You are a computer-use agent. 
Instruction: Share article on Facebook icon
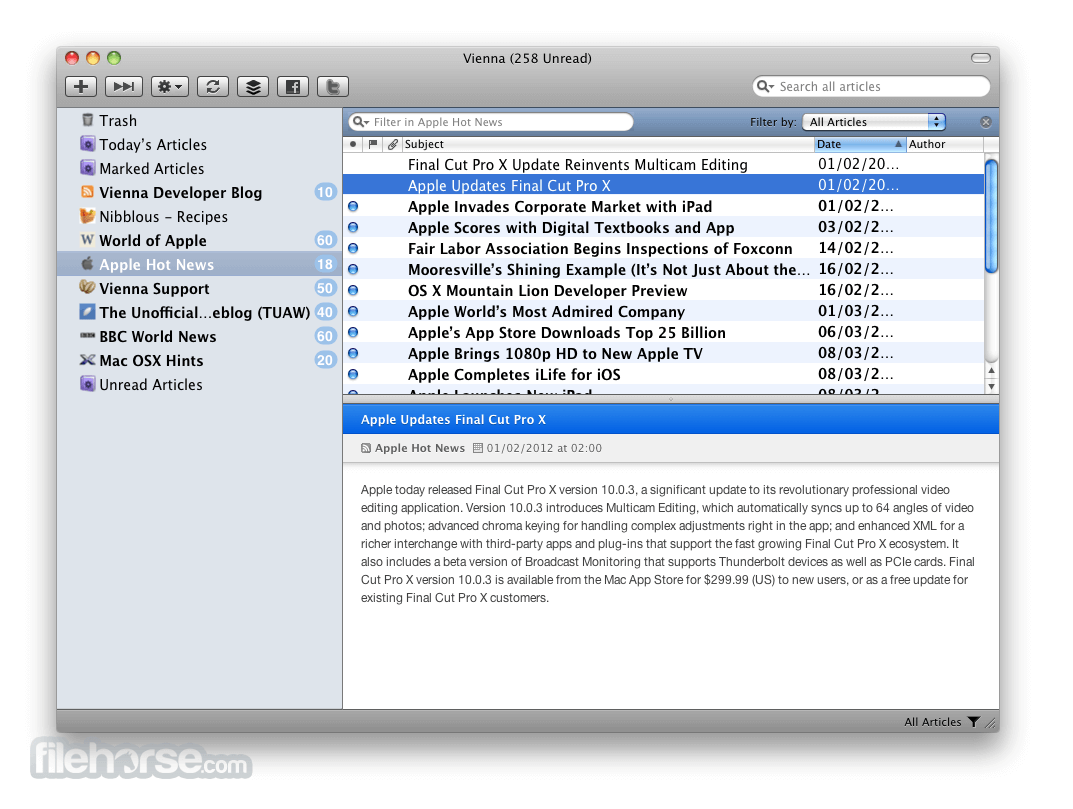tap(293, 86)
